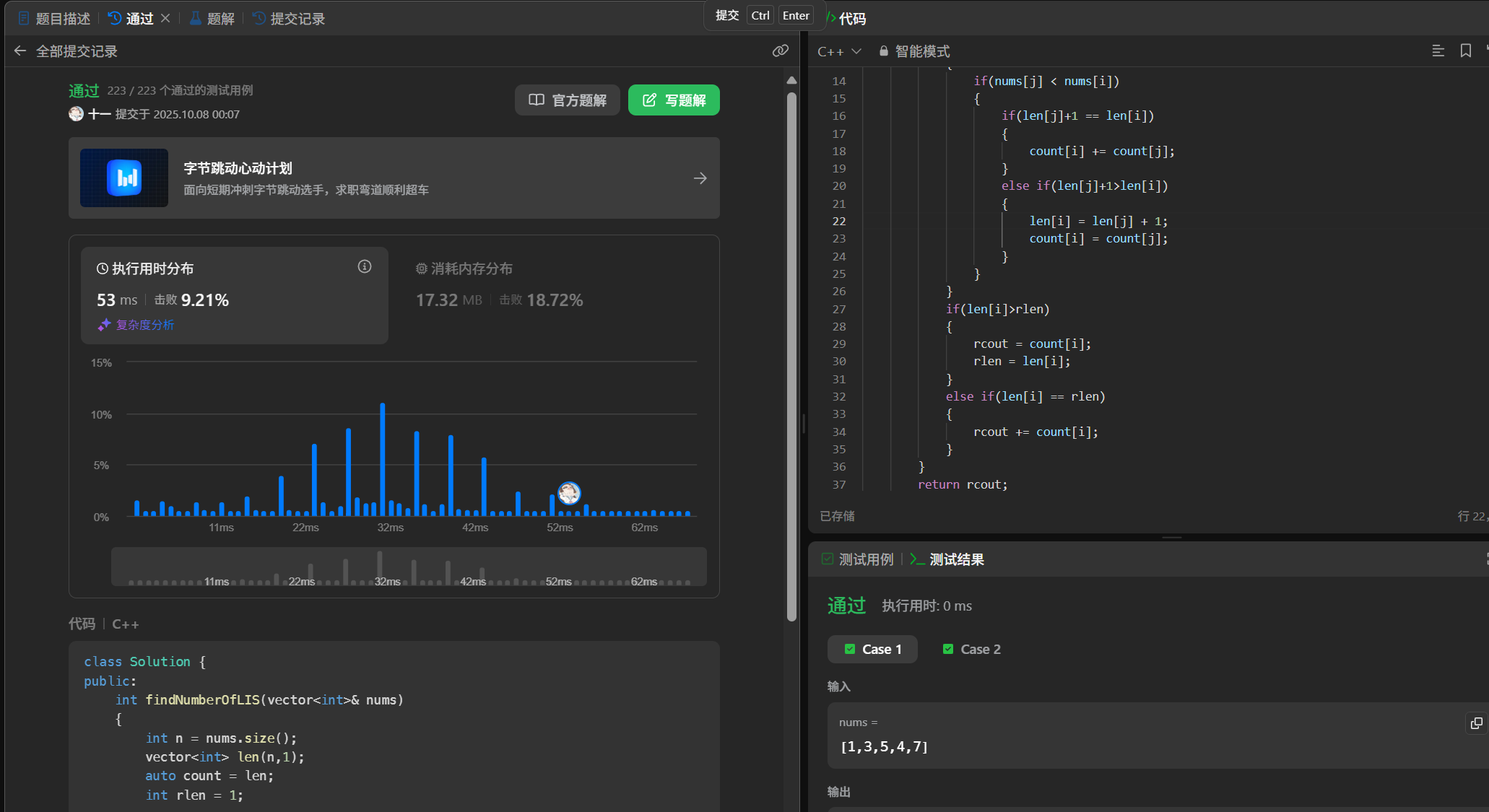This screenshot has height=812, width=1489.
Task: Click the format code icon in the editor toolbar
Action: click(x=1438, y=51)
